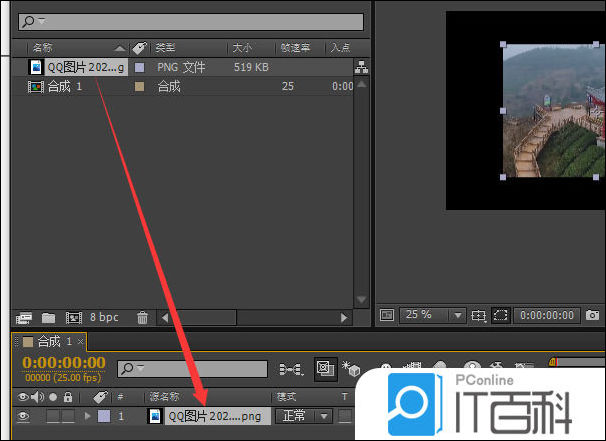This screenshot has width=606, height=441.
Task: Click the solo dot column header
Action: click(x=53, y=397)
